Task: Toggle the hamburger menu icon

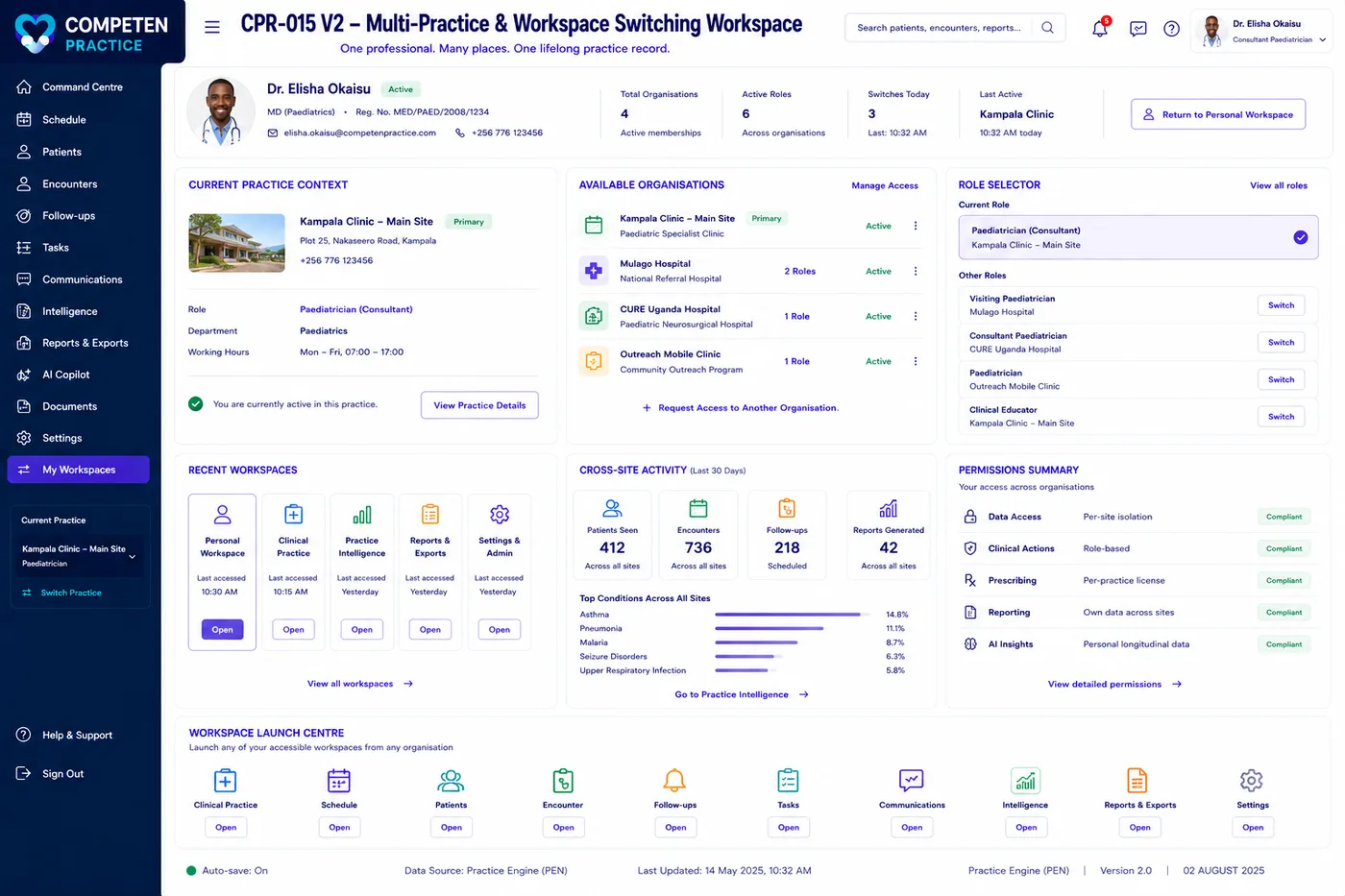Action: tap(212, 27)
